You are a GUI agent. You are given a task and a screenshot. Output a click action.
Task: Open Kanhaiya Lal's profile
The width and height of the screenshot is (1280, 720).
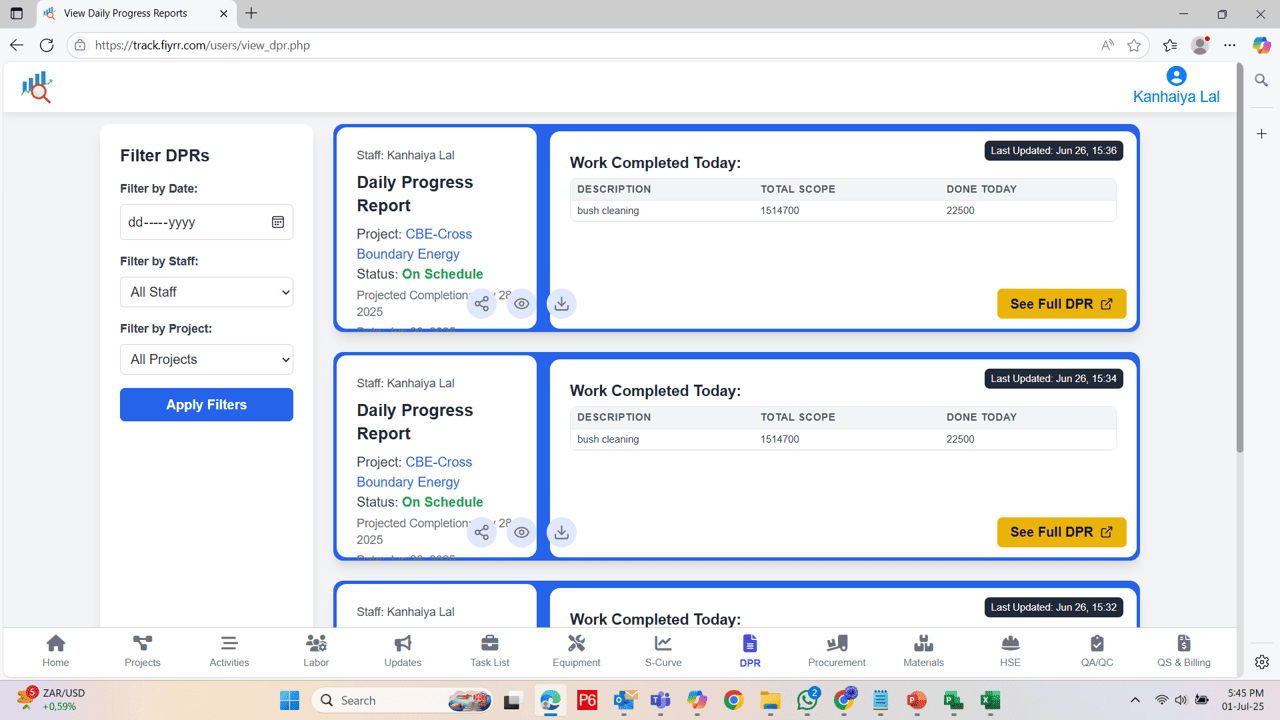click(1176, 84)
